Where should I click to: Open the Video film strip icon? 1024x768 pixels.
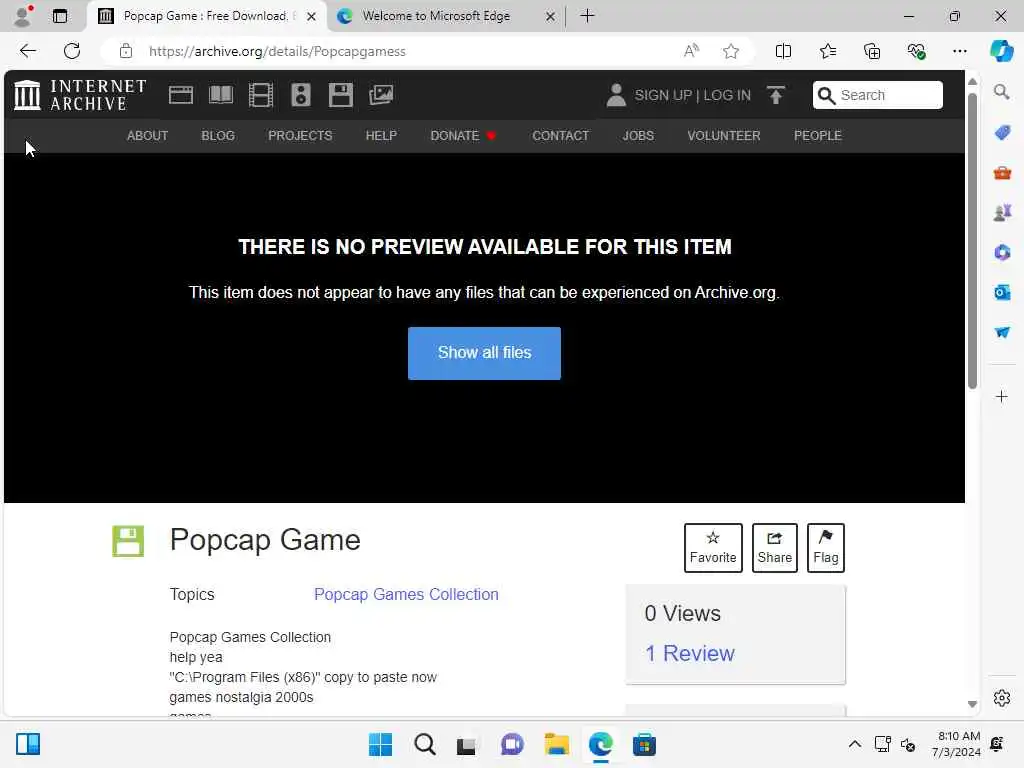pos(261,95)
